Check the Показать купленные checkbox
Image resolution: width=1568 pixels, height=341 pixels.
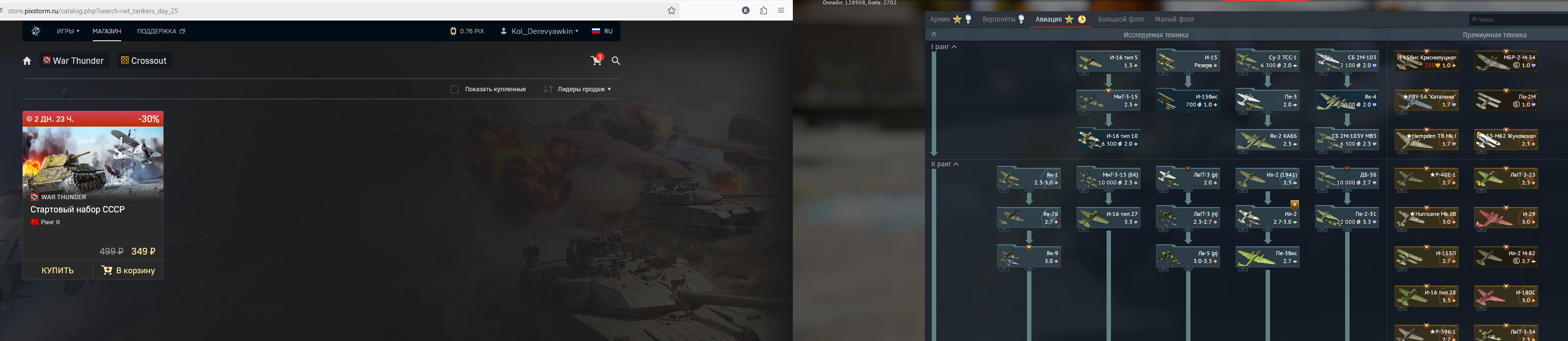[x=454, y=89]
